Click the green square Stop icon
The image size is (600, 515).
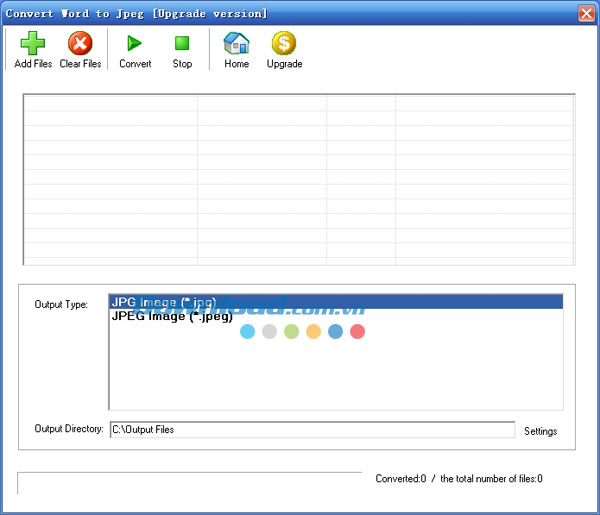182,44
